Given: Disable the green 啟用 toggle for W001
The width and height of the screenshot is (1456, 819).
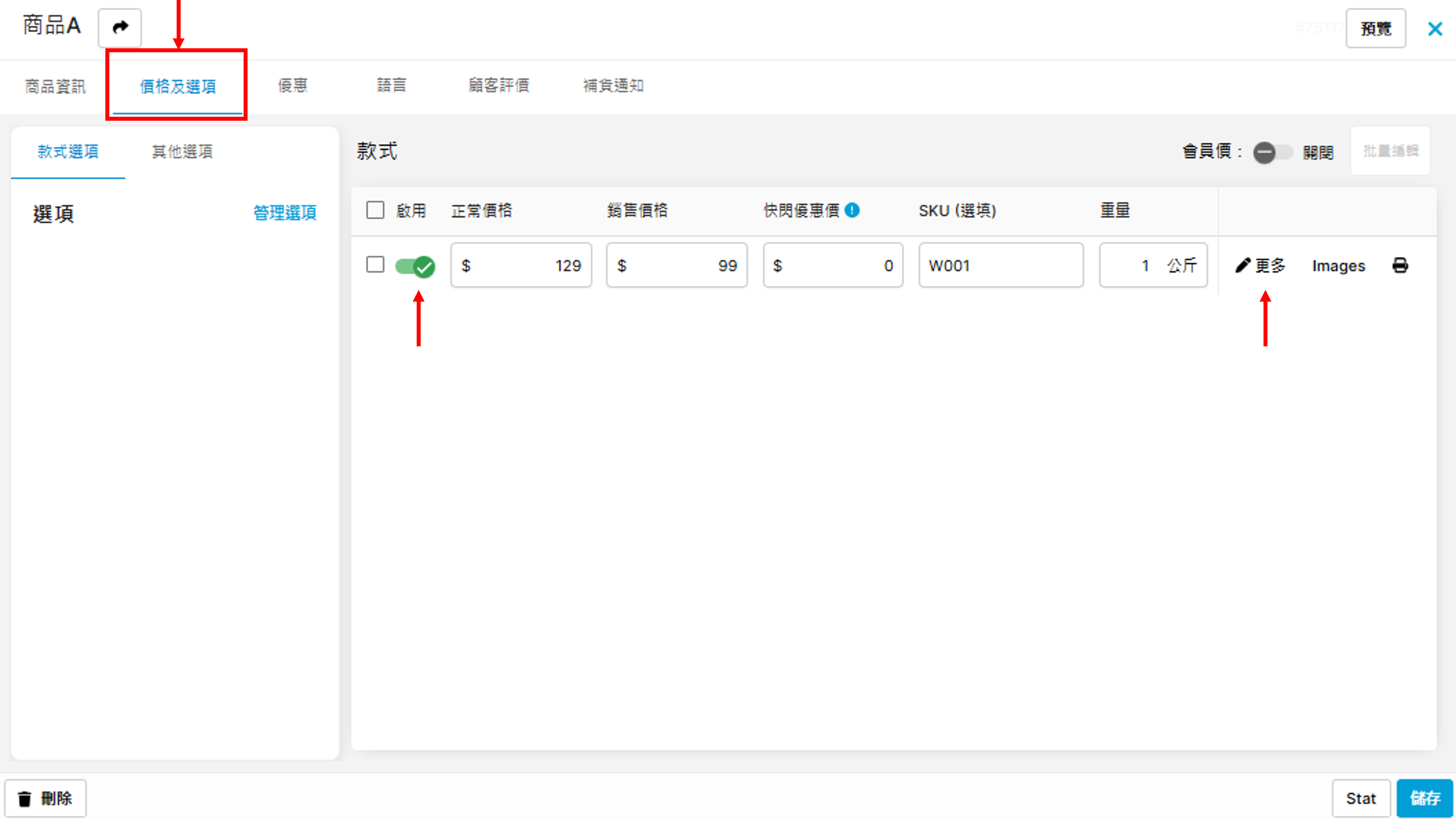Looking at the screenshot, I should pyautogui.click(x=415, y=266).
